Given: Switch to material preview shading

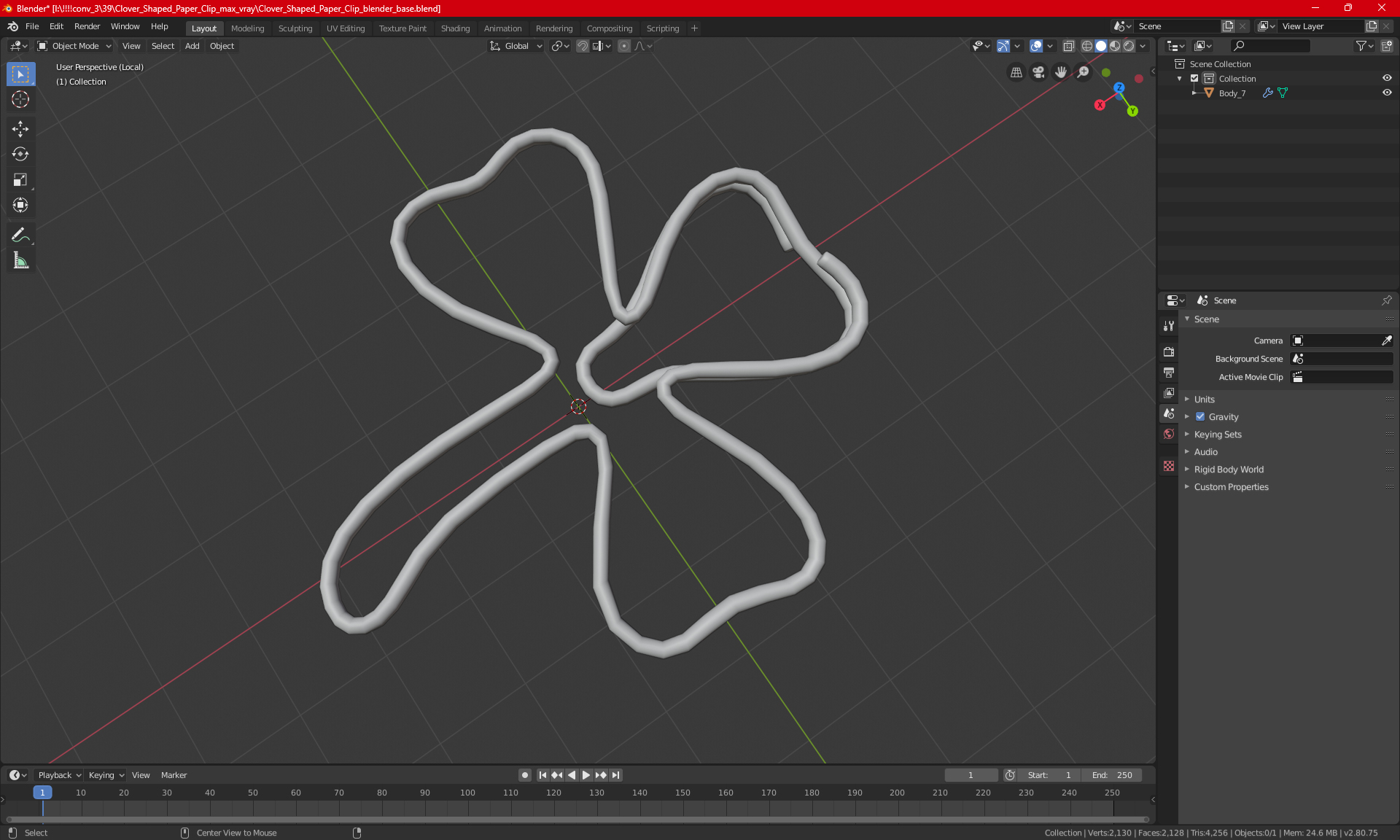Looking at the screenshot, I should pyautogui.click(x=1115, y=46).
